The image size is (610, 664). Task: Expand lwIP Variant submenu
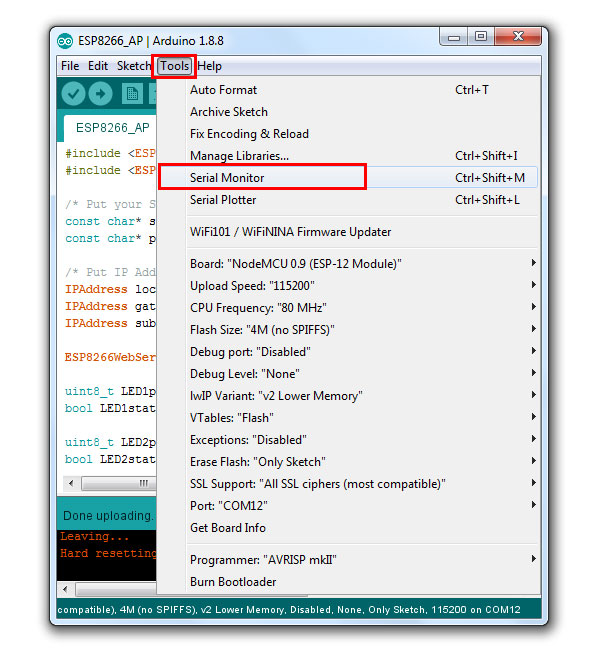click(x=348, y=396)
